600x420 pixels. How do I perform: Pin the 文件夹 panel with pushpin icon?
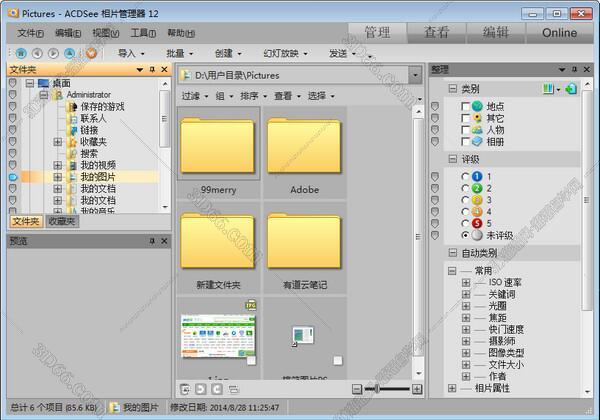click(152, 70)
